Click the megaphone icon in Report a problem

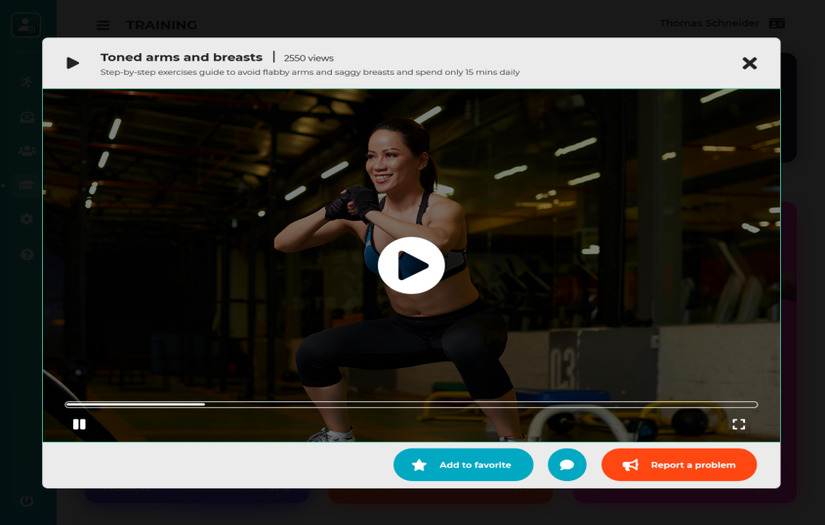[x=630, y=465]
